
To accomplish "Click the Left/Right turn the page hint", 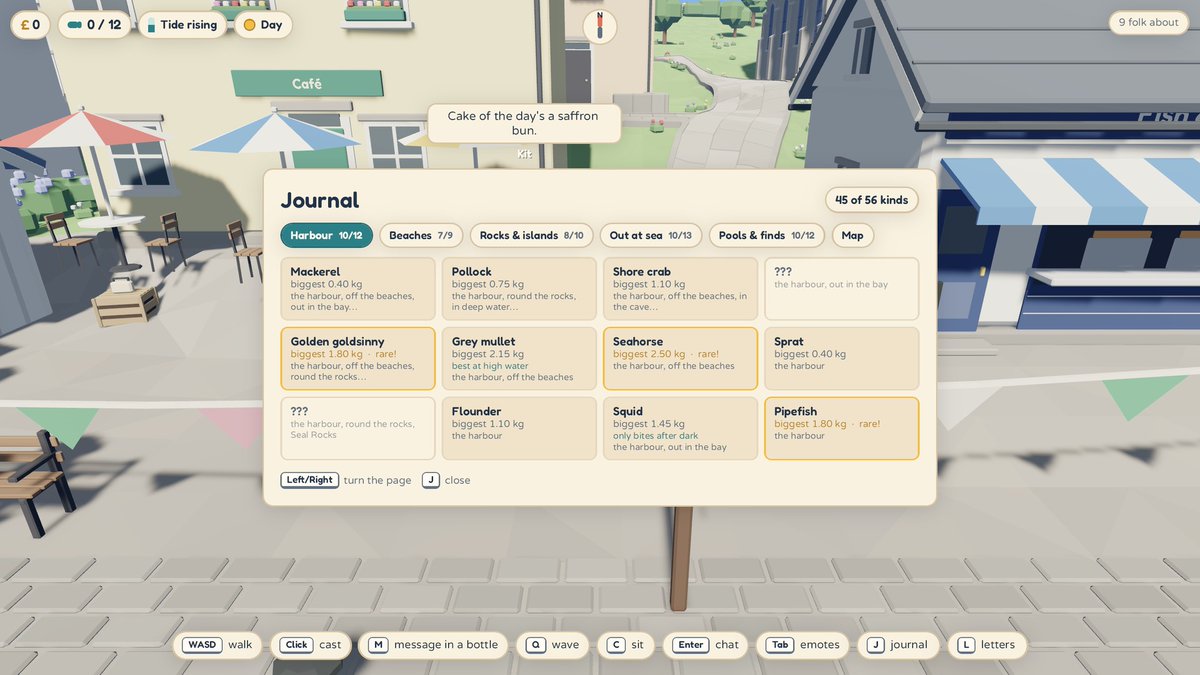I will [x=346, y=480].
